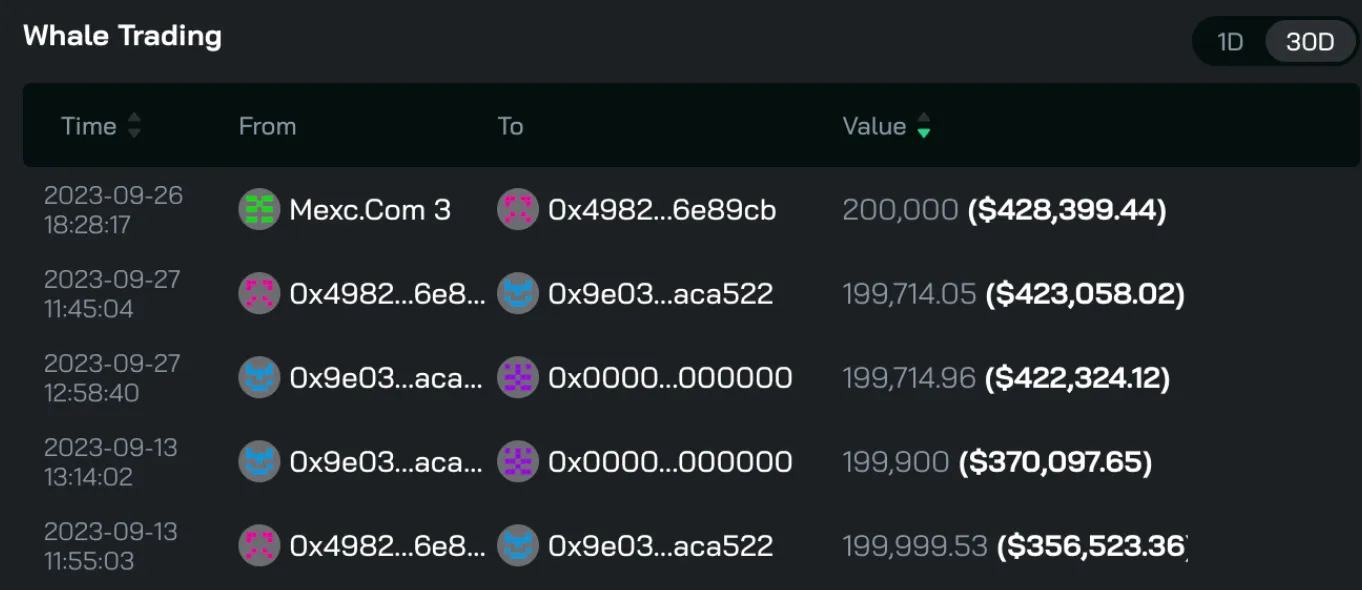Click the Time column header

[x=88, y=126]
